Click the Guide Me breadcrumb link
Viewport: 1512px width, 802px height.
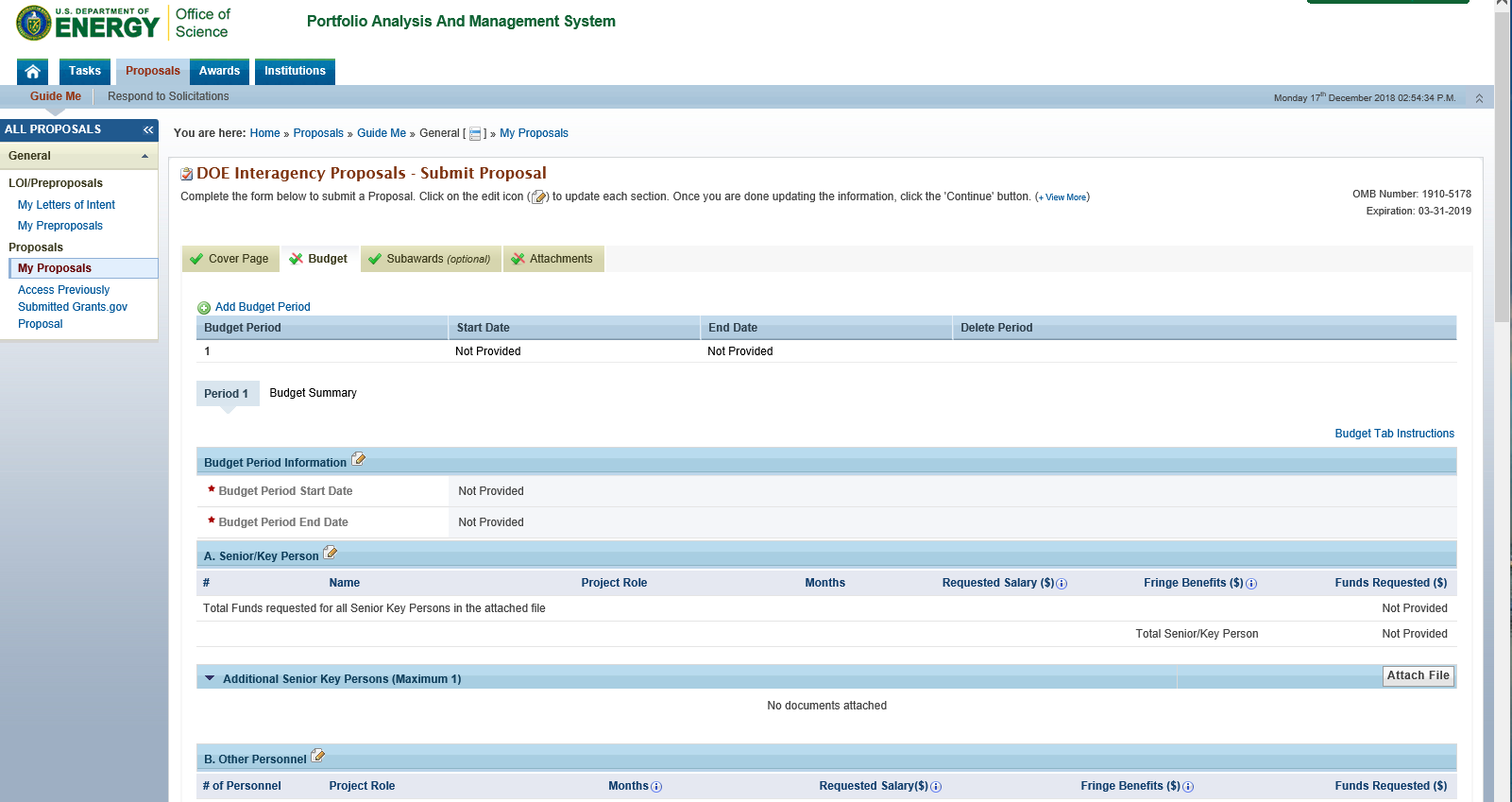click(x=382, y=133)
